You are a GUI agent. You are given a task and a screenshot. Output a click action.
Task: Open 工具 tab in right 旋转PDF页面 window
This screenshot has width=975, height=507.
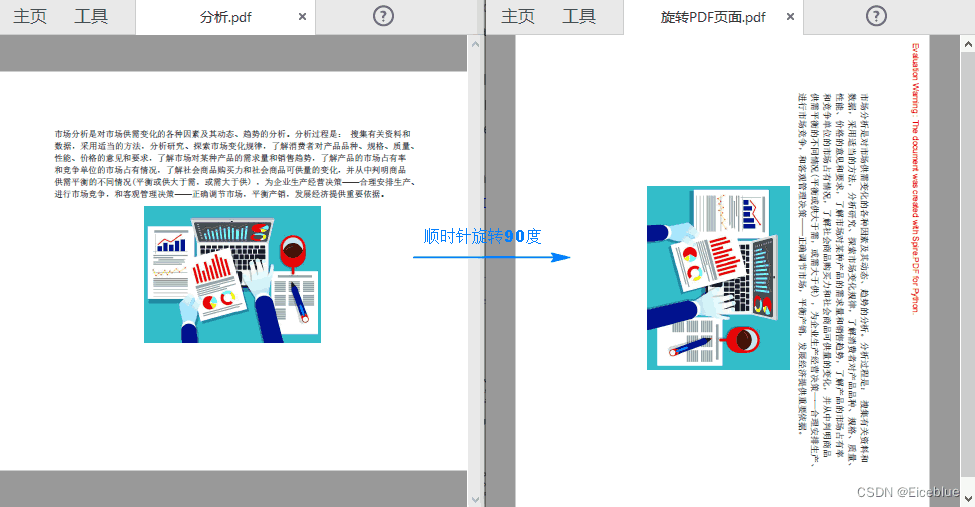(x=579, y=17)
